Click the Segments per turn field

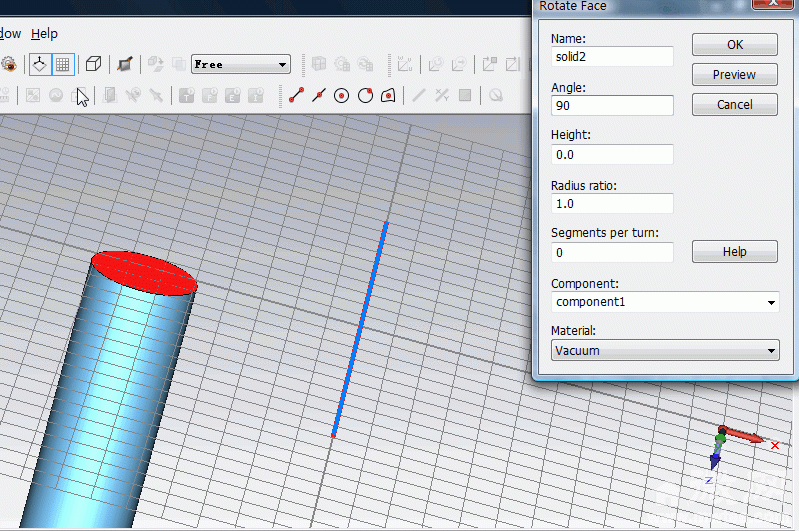pyautogui.click(x=612, y=252)
